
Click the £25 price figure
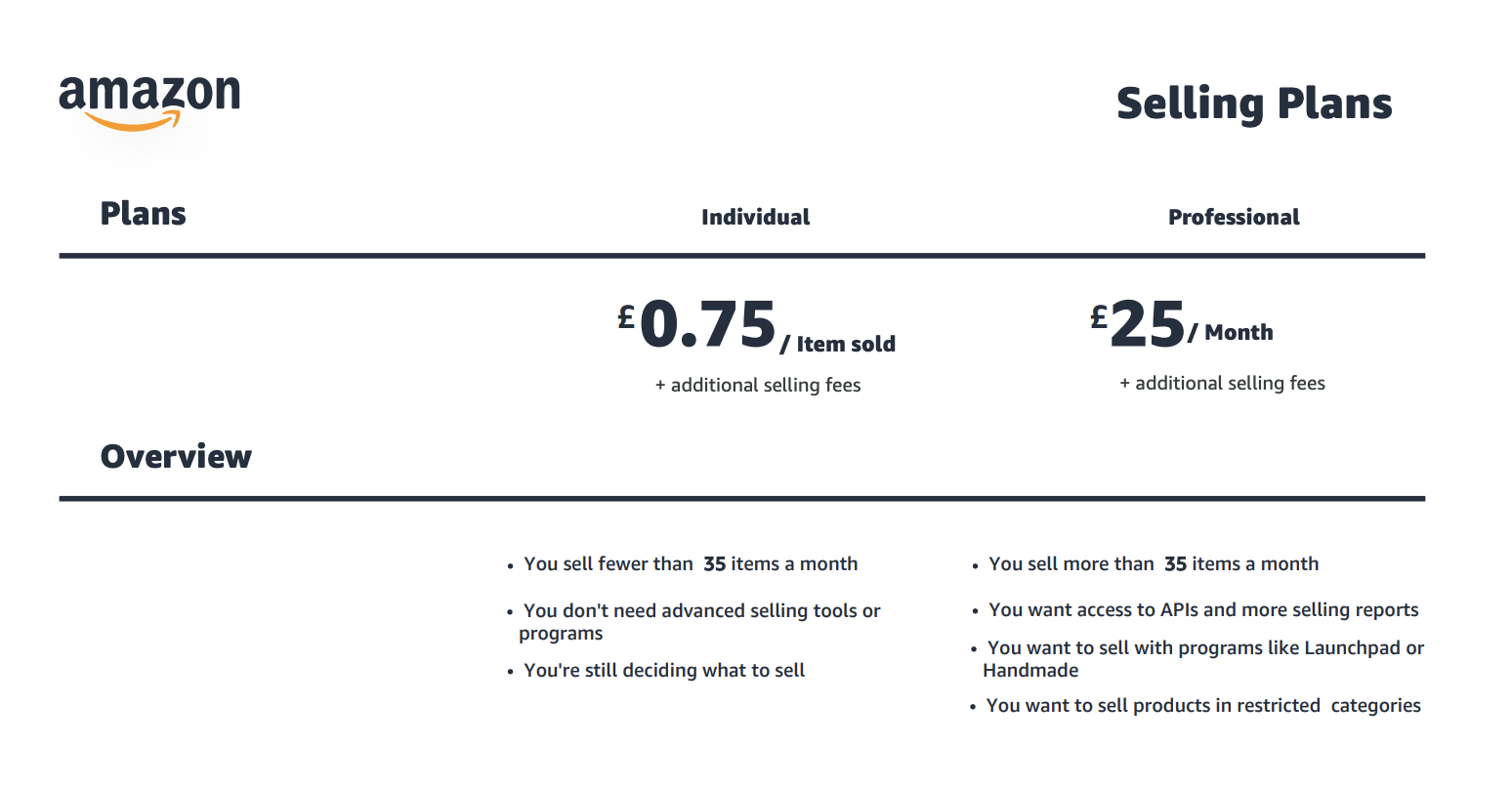click(1139, 324)
